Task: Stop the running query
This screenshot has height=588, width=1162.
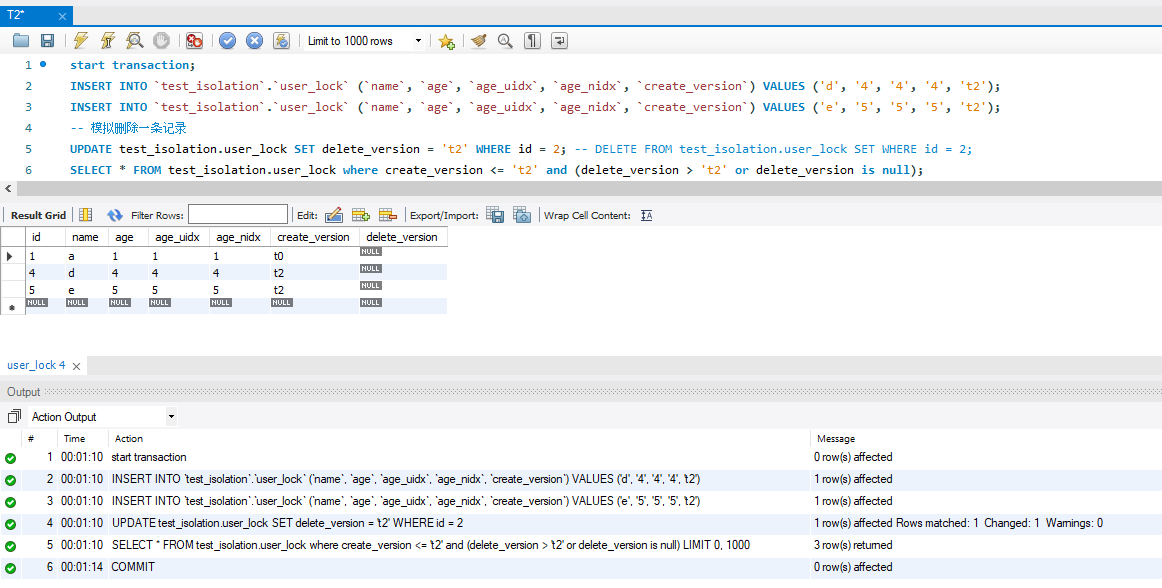Action: coord(161,41)
